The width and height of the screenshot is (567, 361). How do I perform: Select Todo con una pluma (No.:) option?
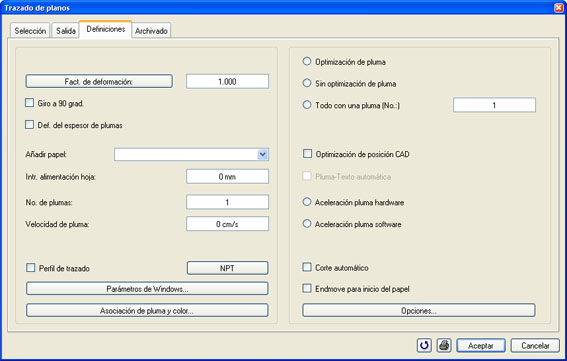(307, 105)
